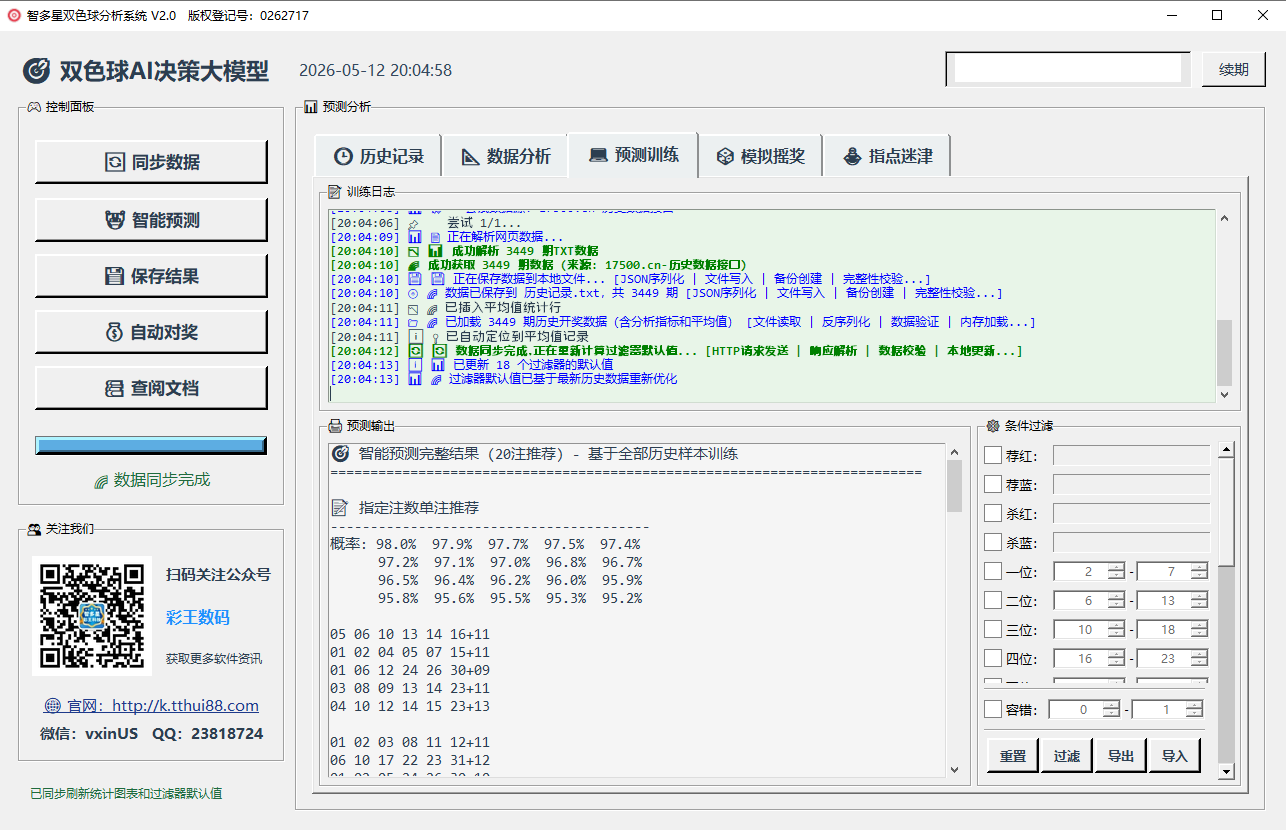
Task: Click the leaf icon before 成功获取 3449 期数据
Action: (x=414, y=265)
